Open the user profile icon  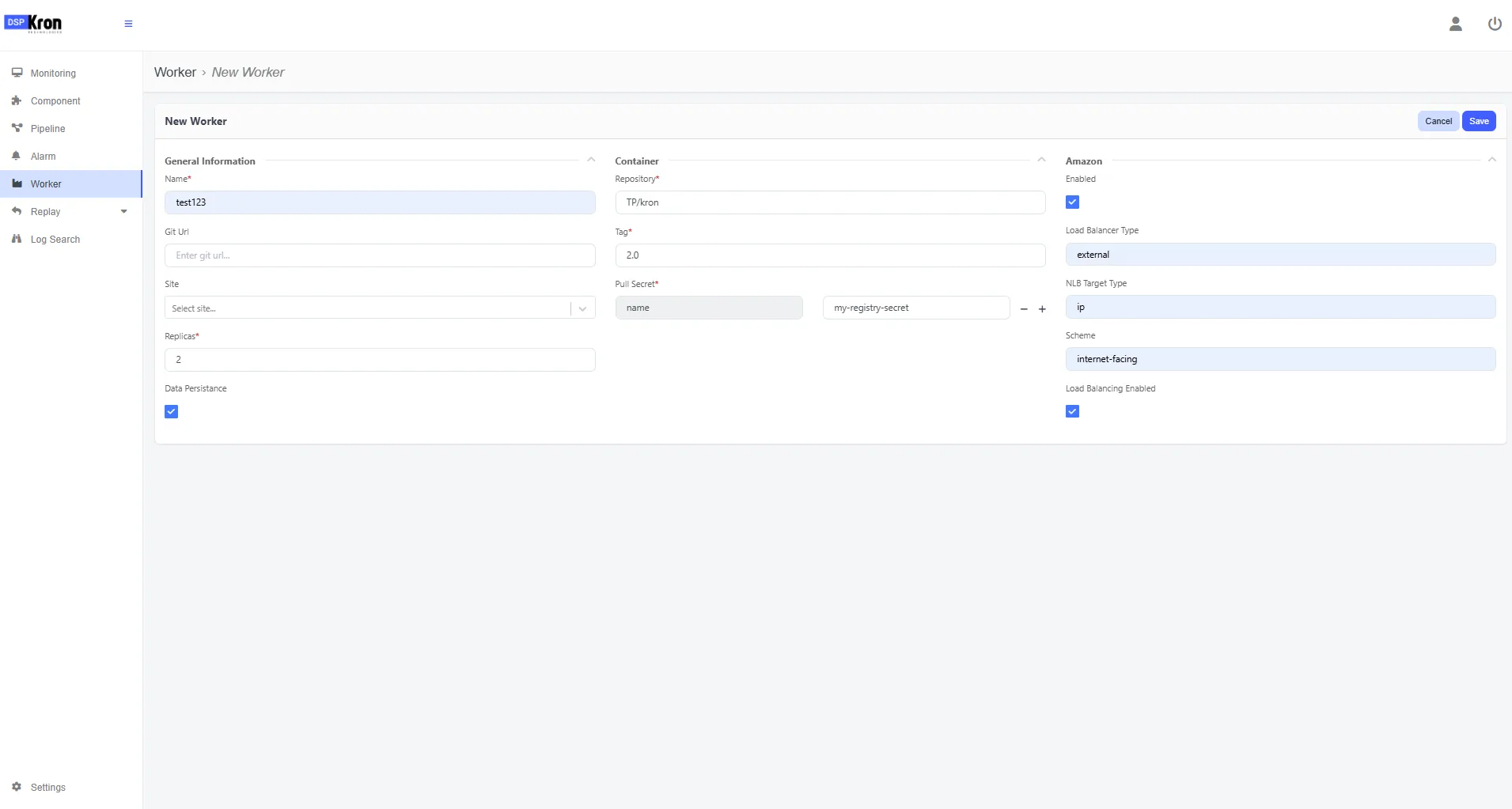pos(1455,24)
